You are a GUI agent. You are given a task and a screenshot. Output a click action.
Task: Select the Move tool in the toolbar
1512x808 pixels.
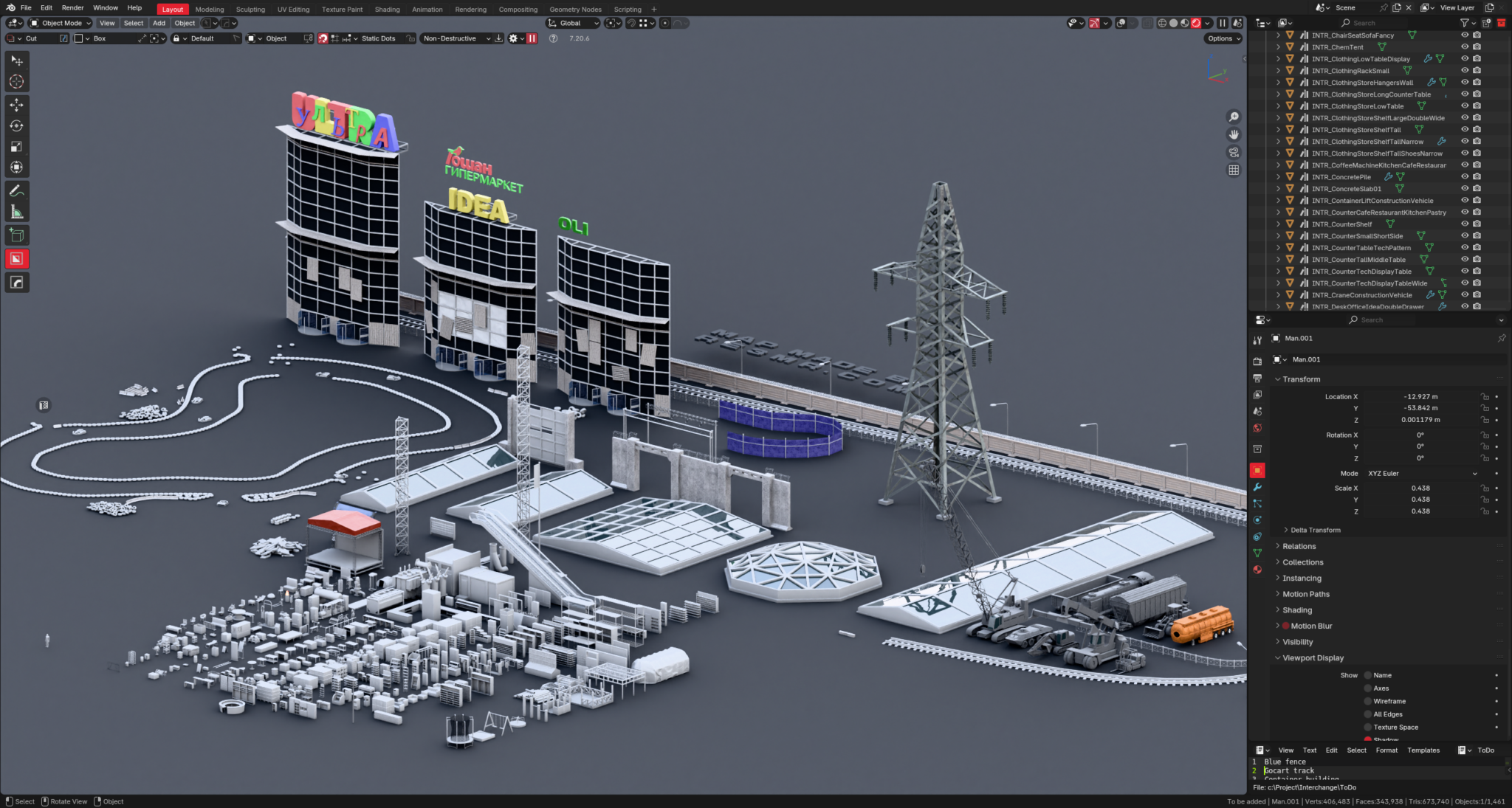(x=16, y=105)
